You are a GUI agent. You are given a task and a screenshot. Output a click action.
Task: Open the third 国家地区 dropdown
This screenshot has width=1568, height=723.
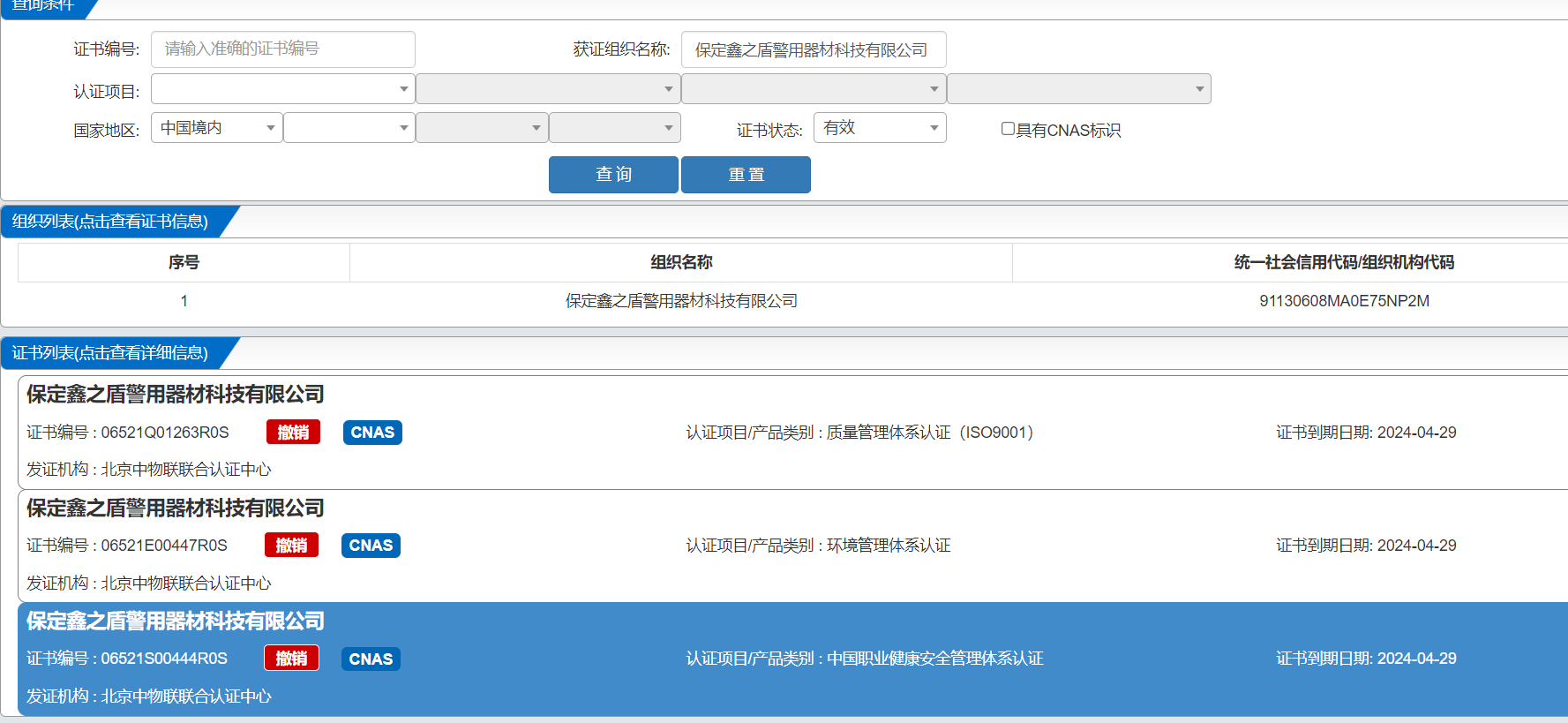(x=482, y=128)
